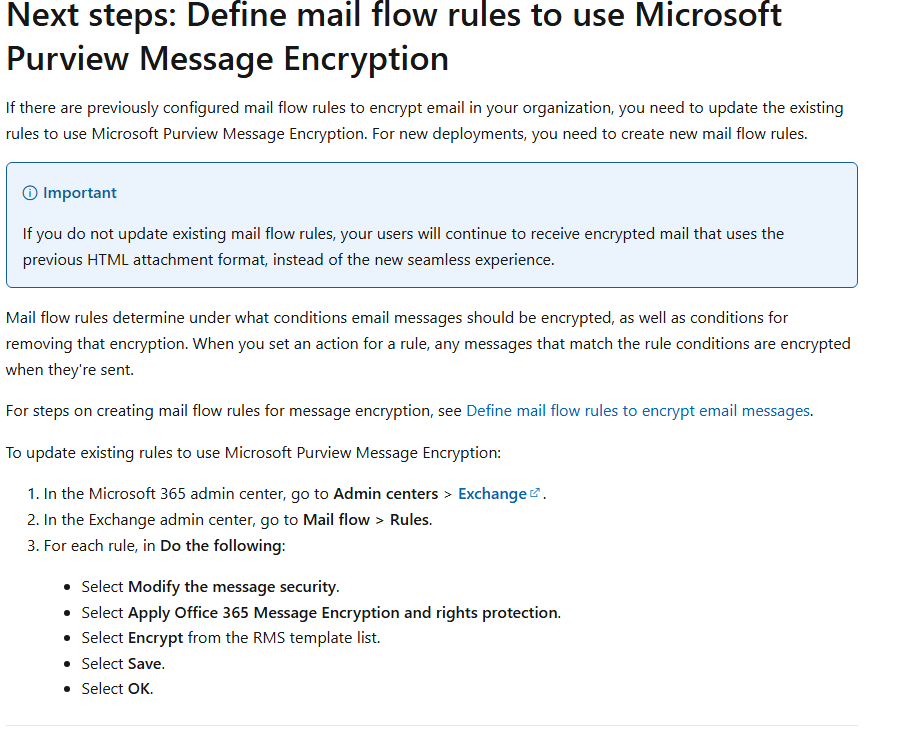Click Modify the message security bullet
This screenshot has width=901, height=730.
pos(210,587)
